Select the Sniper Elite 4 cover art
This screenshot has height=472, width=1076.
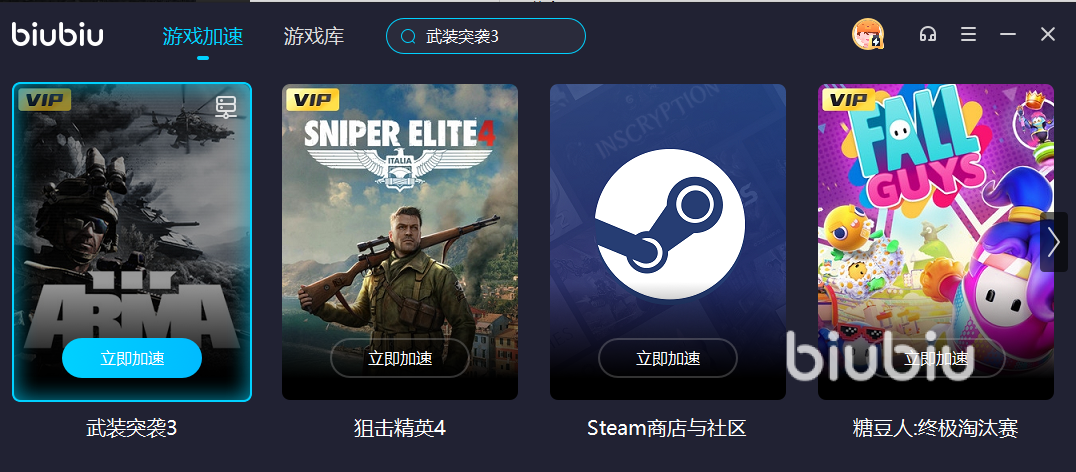[x=400, y=241]
